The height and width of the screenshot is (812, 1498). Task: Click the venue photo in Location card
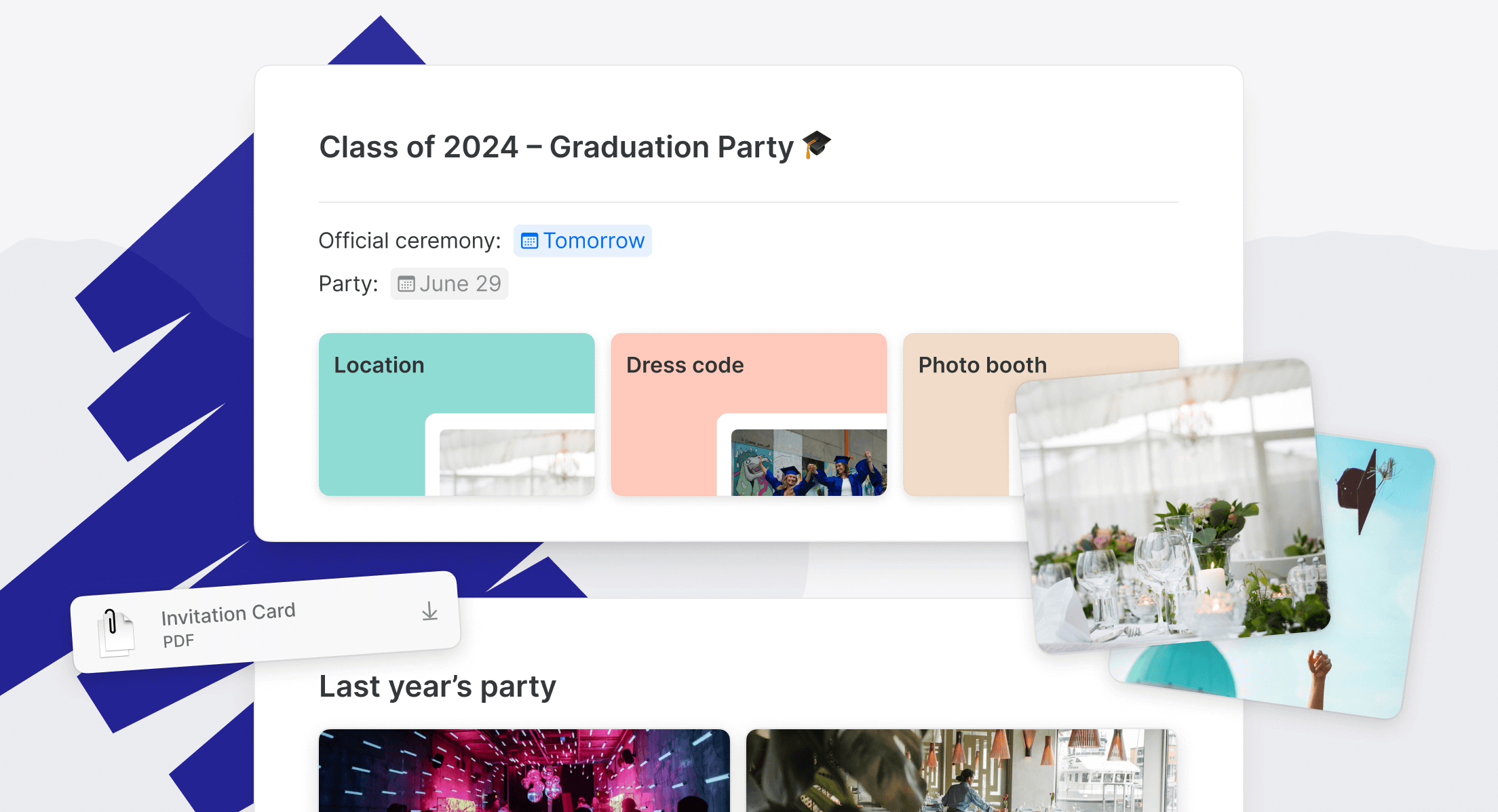517,463
